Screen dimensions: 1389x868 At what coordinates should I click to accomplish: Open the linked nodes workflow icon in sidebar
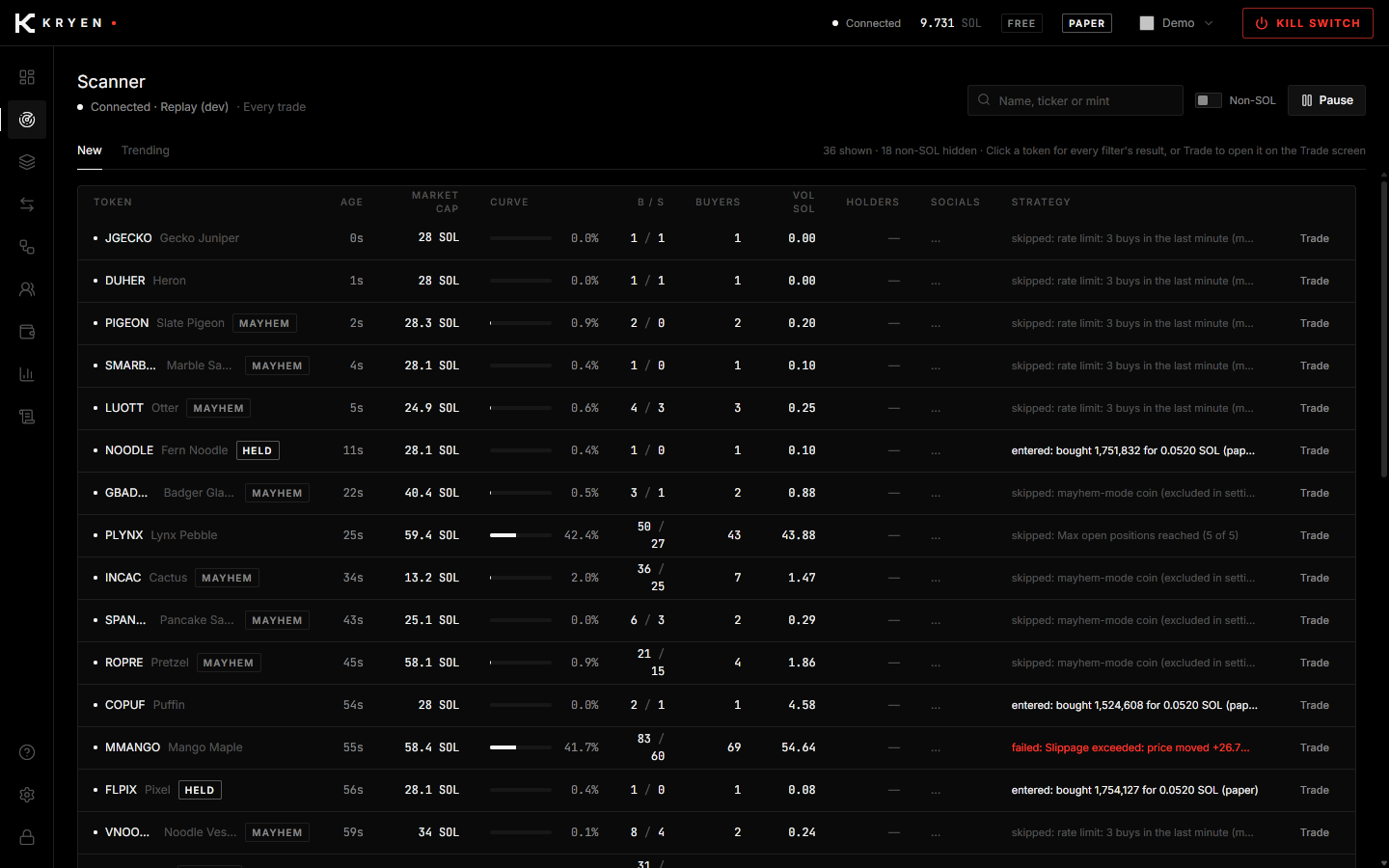click(27, 247)
